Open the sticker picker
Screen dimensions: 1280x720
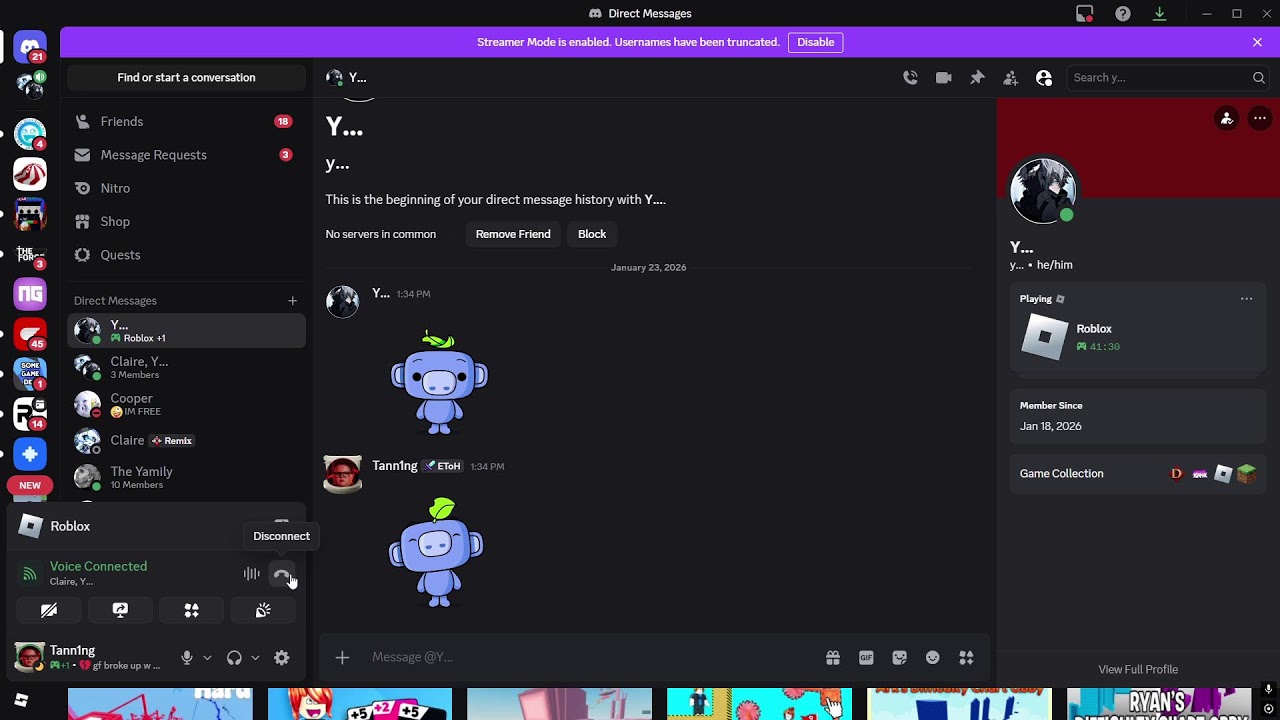(899, 657)
